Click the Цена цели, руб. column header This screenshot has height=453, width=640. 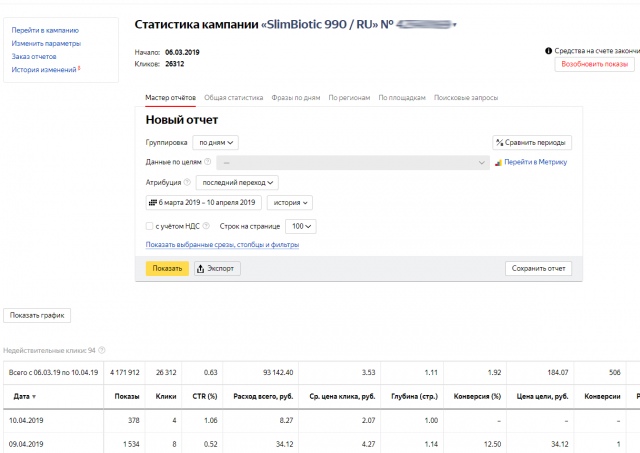542,396
